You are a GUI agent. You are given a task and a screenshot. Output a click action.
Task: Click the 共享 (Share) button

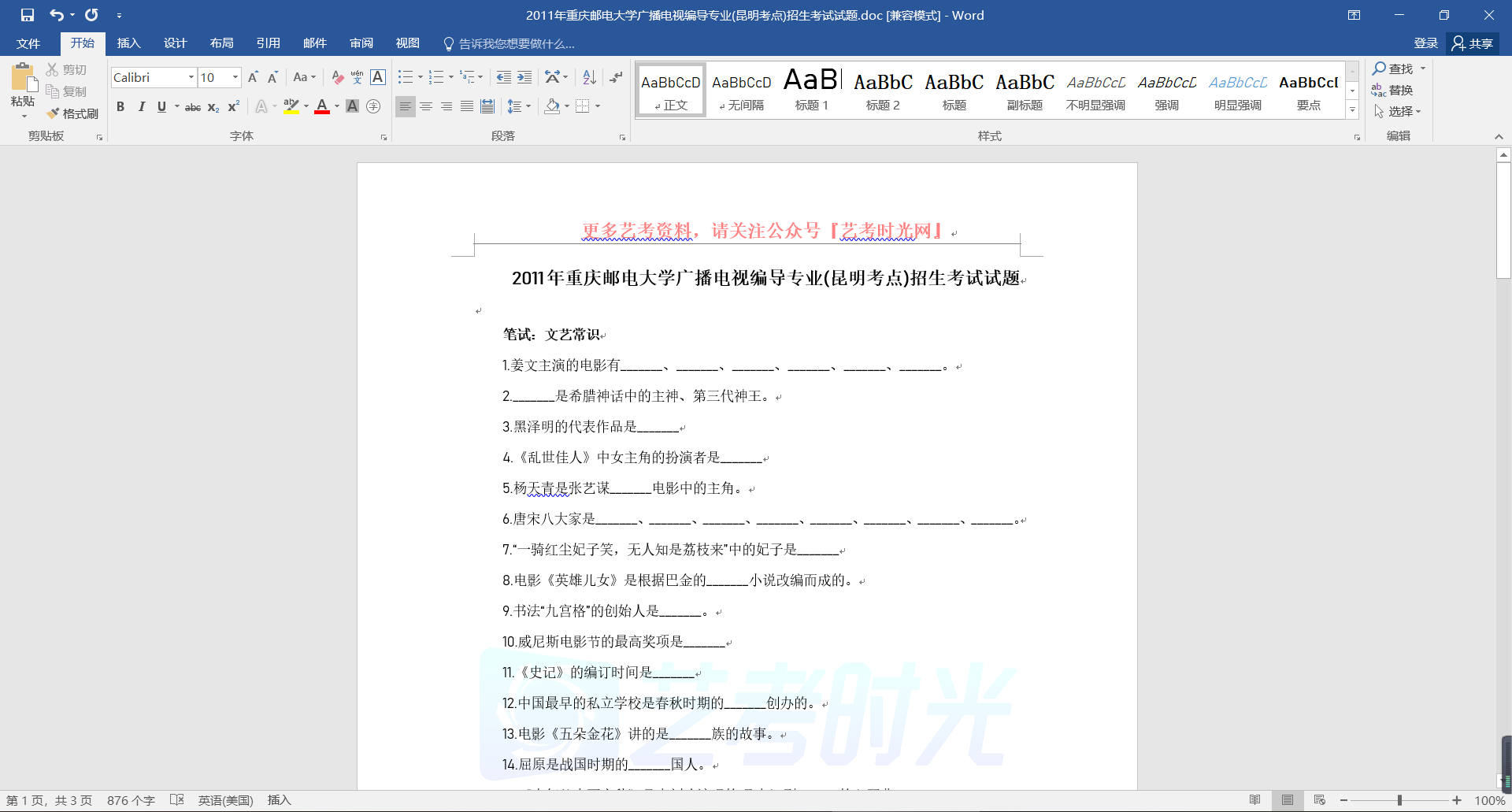click(x=1473, y=43)
